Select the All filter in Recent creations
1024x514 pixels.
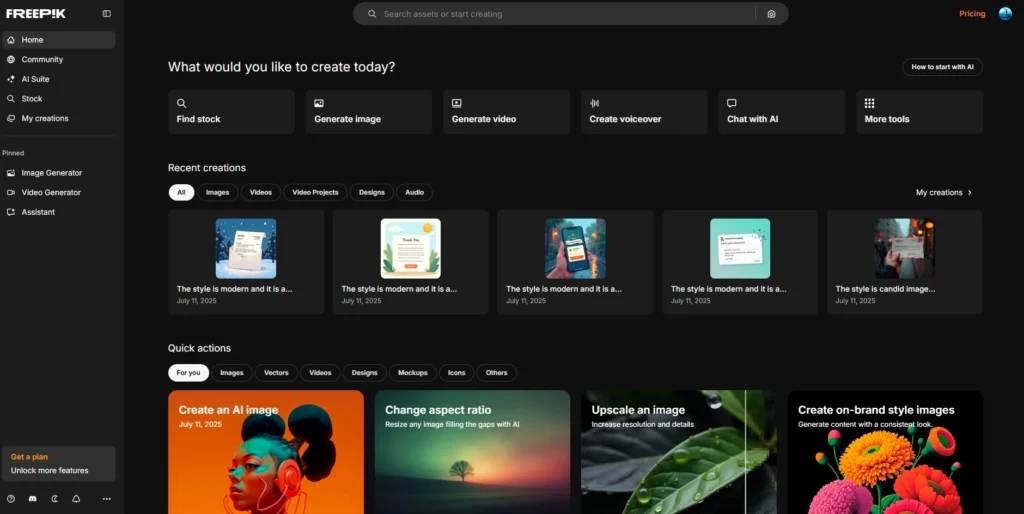[181, 193]
